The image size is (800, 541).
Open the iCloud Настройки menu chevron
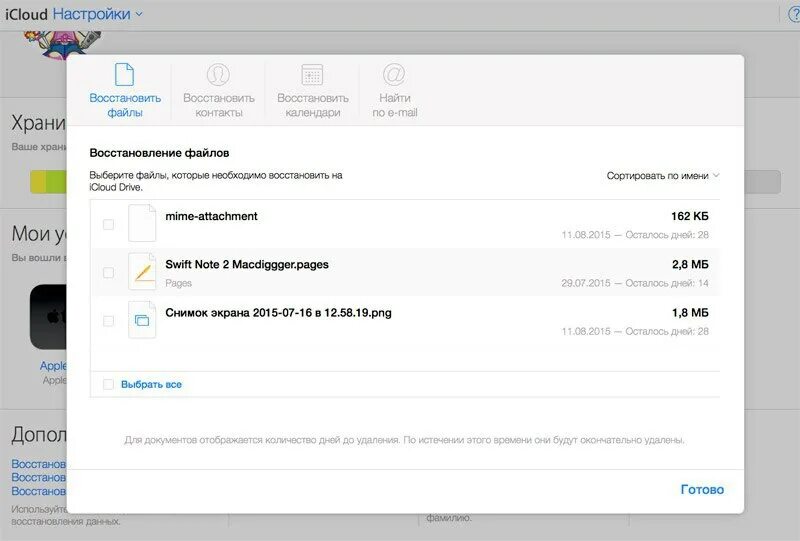[139, 14]
